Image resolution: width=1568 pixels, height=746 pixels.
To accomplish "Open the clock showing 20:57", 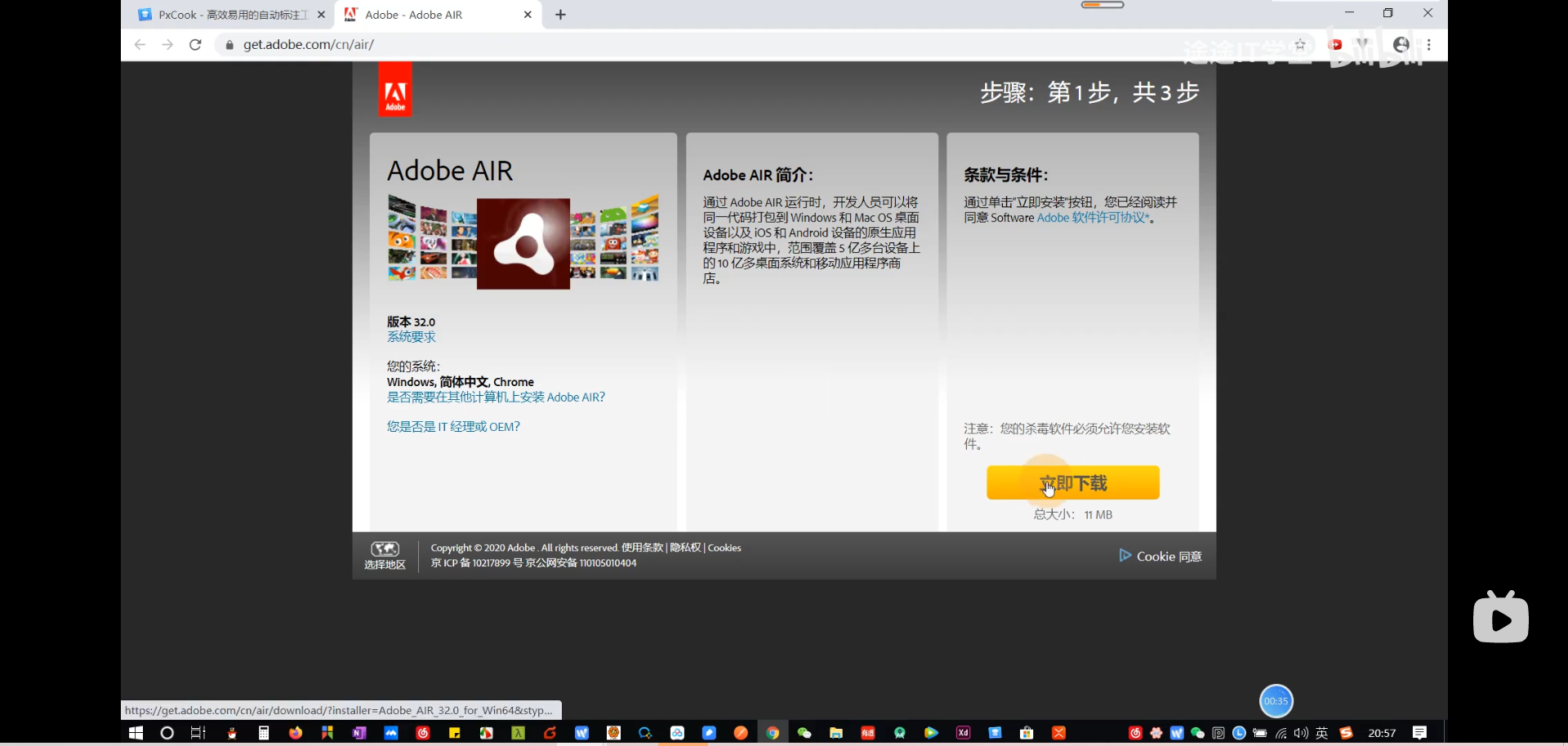I will coord(1382,733).
